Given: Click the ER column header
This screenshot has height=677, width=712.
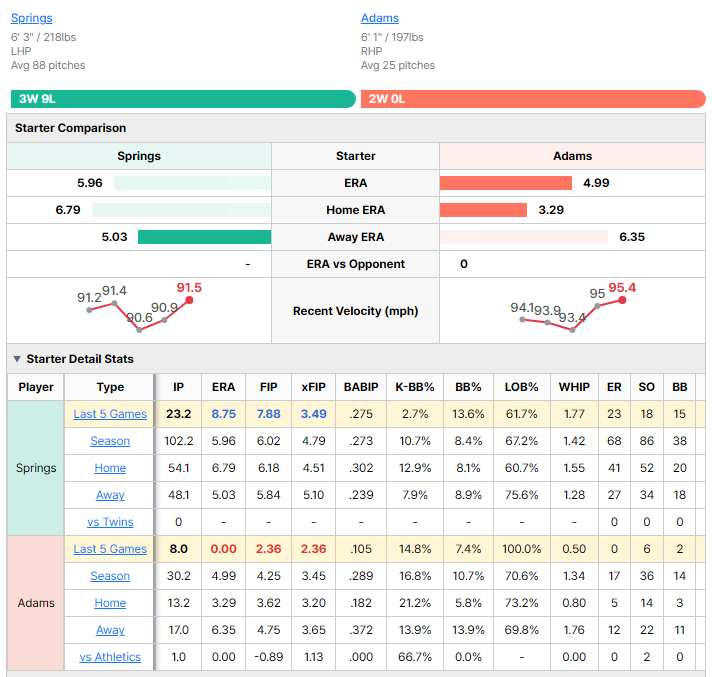Looking at the screenshot, I should tap(614, 387).
